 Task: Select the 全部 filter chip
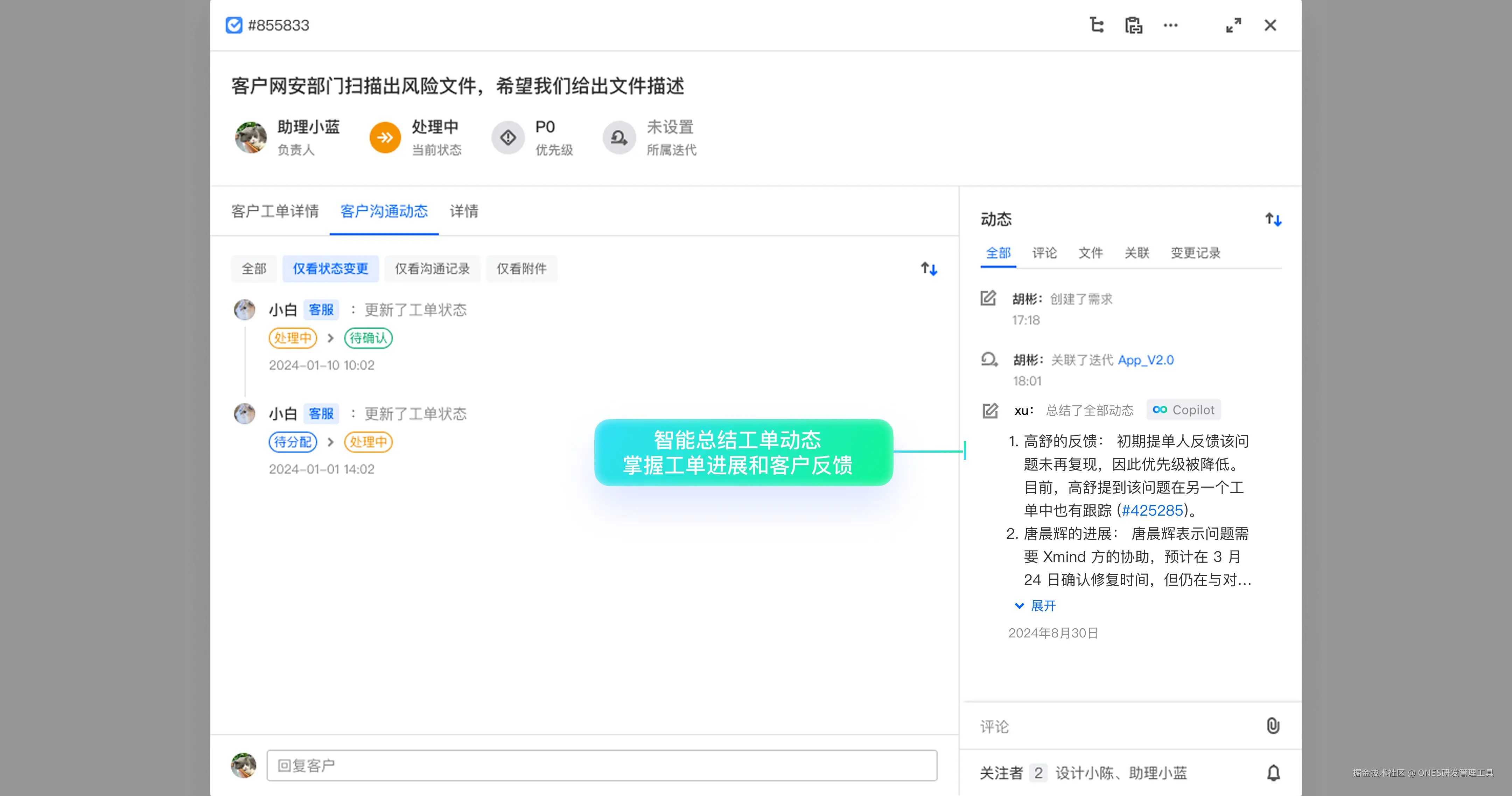(x=253, y=269)
